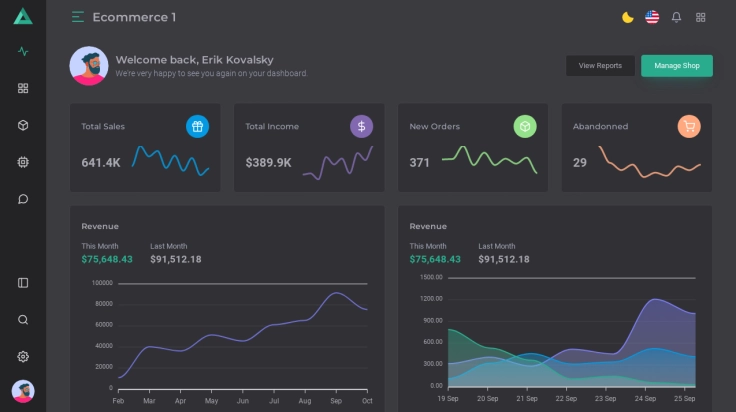Click the green triangle logo in sidebar

pyautogui.click(x=23, y=17)
